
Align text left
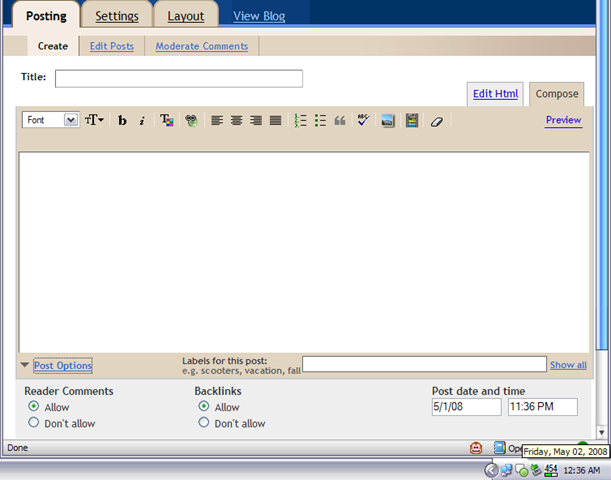(217, 120)
